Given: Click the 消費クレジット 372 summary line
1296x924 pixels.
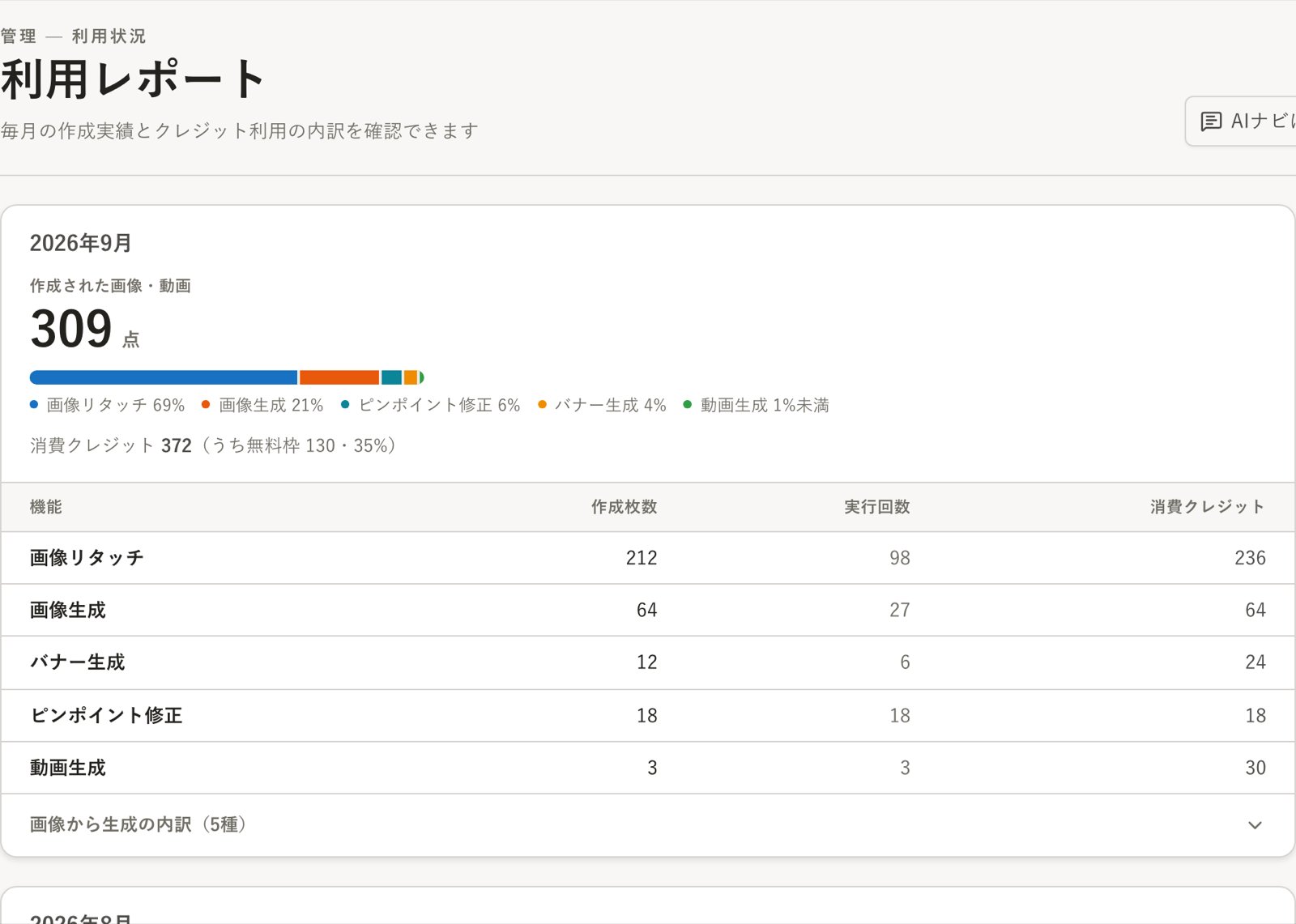Looking at the screenshot, I should pyautogui.click(x=213, y=445).
